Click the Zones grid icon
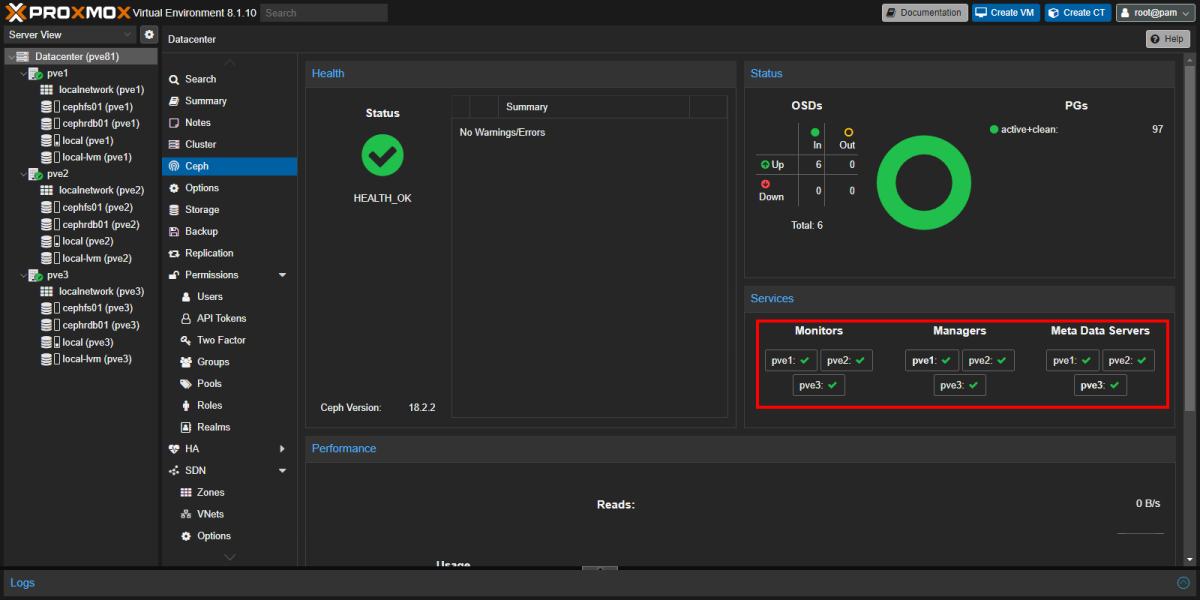Image resolution: width=1200 pixels, height=600 pixels. 186,493
